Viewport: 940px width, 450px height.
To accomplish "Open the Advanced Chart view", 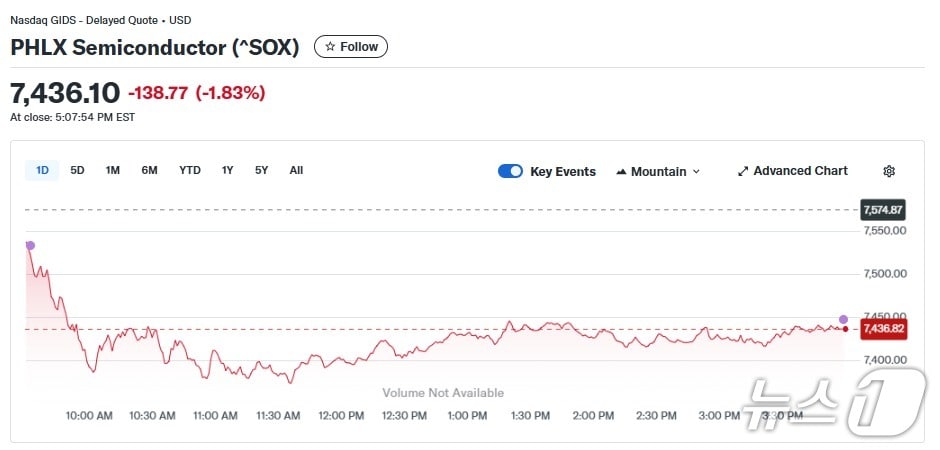I will coord(792,171).
